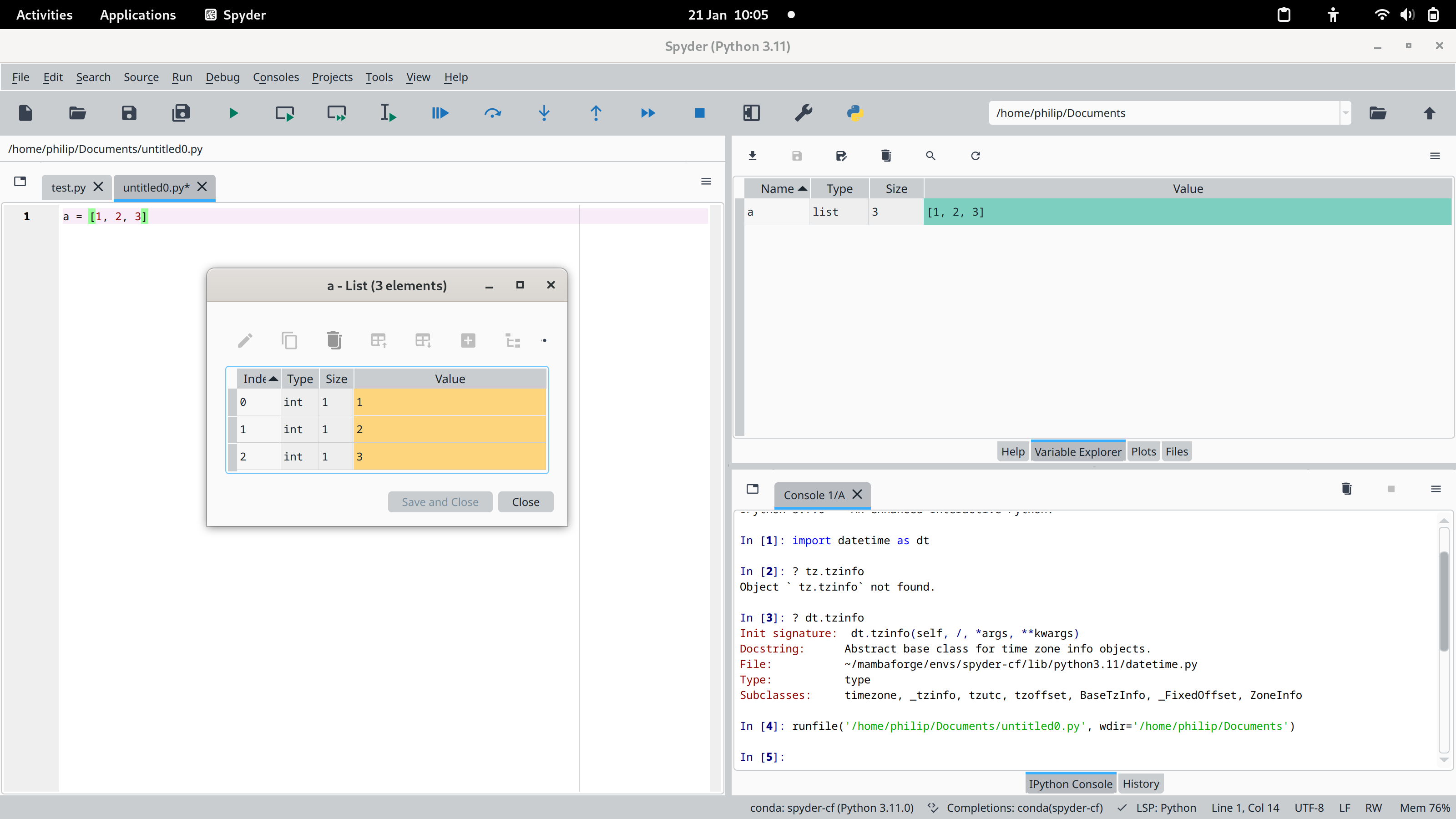Open GNOME Activities overview
The width and height of the screenshot is (1456, 819).
pyautogui.click(x=44, y=15)
